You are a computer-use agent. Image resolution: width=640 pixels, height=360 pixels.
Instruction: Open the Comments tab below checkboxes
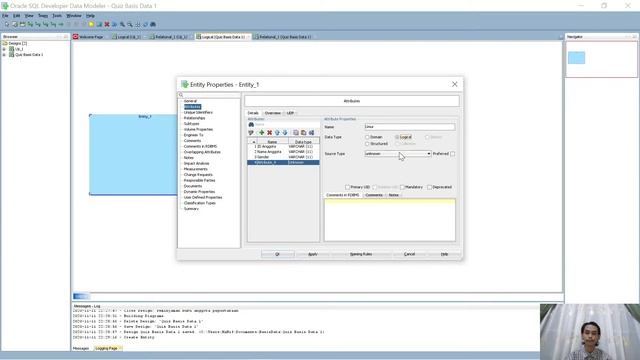click(374, 195)
